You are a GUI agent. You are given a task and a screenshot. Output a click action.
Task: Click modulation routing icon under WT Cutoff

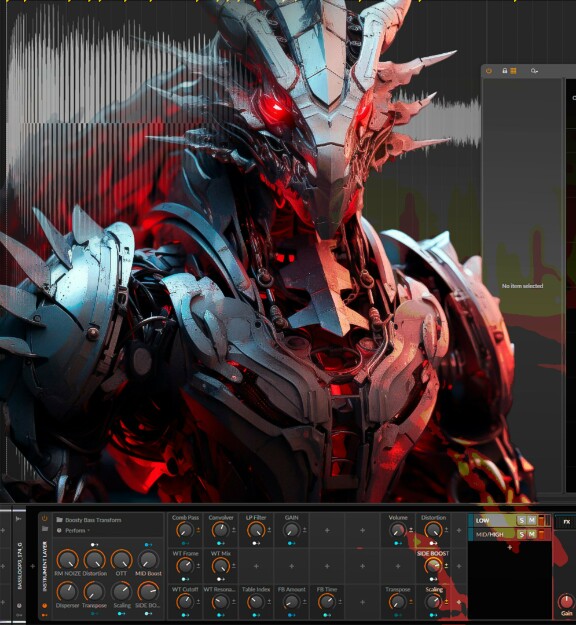185,615
